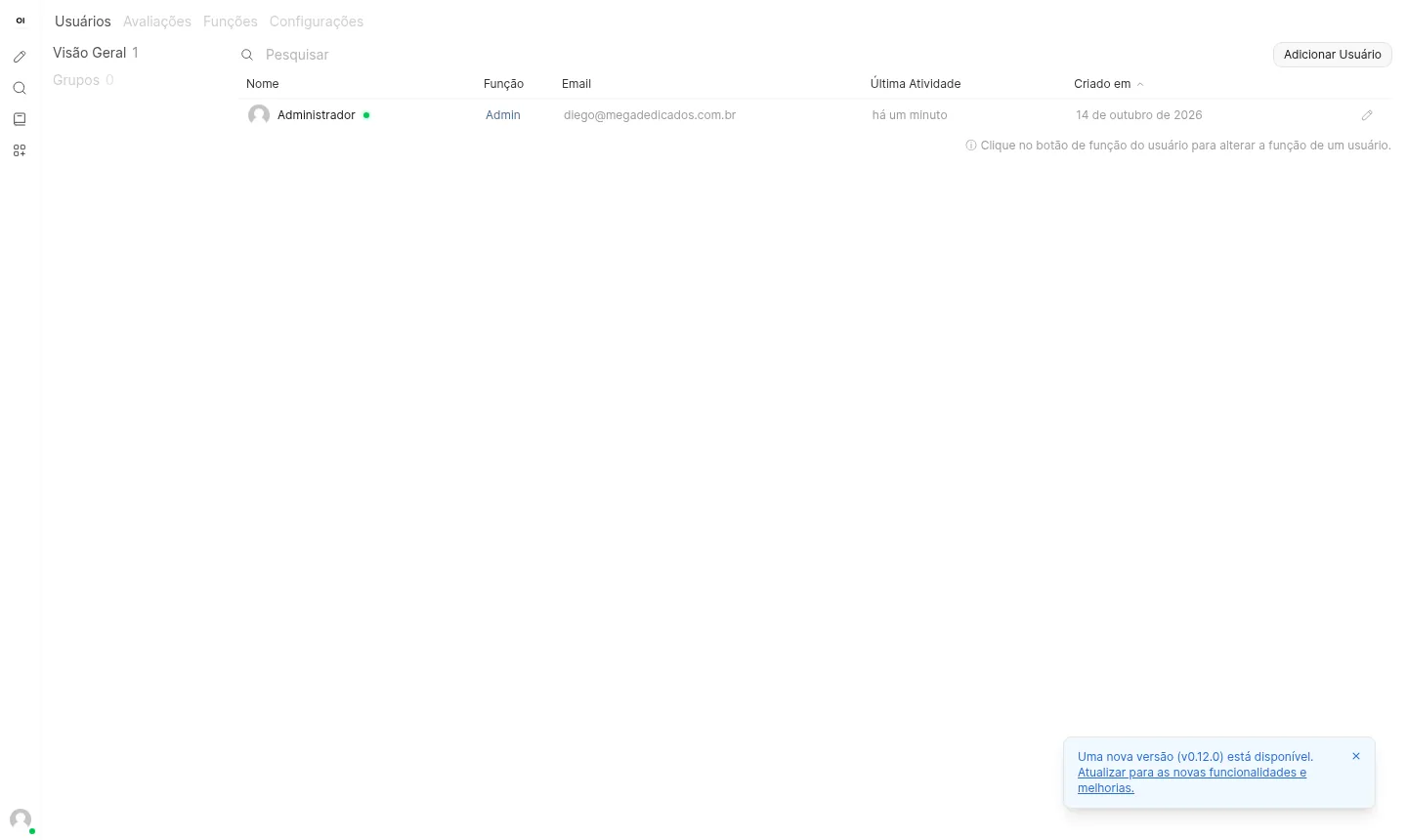Click the magnifier icon beside Pesquisar
This screenshot has width=1407, height=840.
(x=247, y=55)
